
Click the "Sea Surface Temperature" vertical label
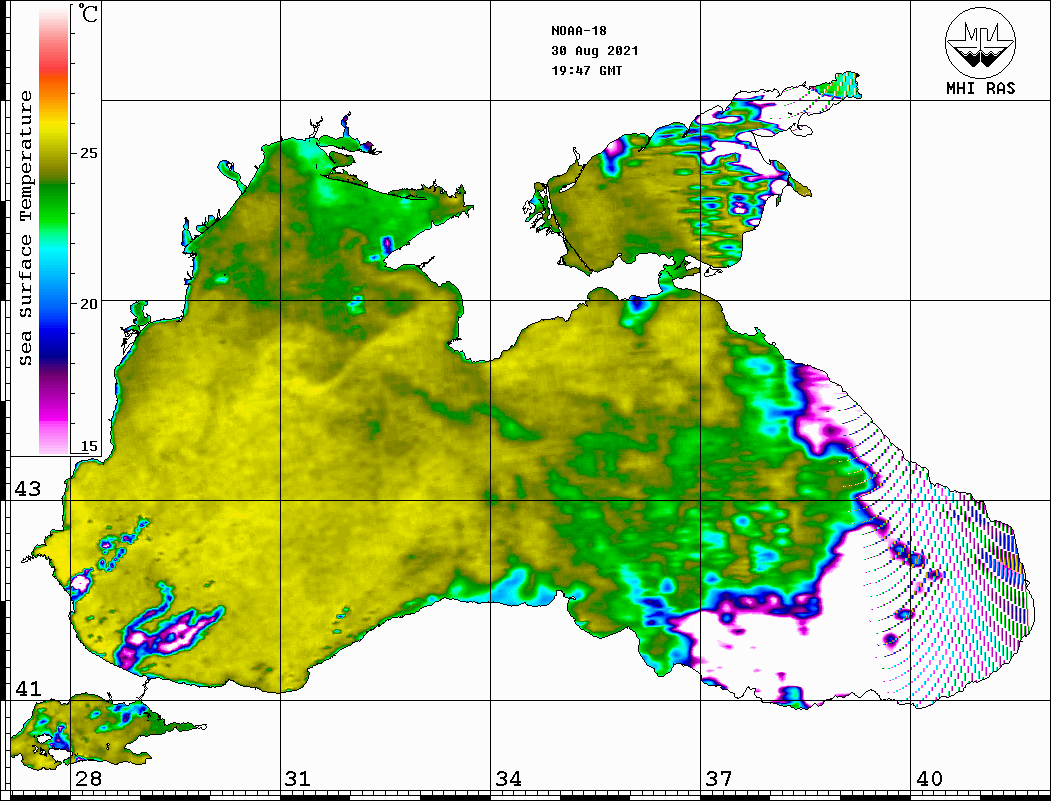pyautogui.click(x=25, y=228)
